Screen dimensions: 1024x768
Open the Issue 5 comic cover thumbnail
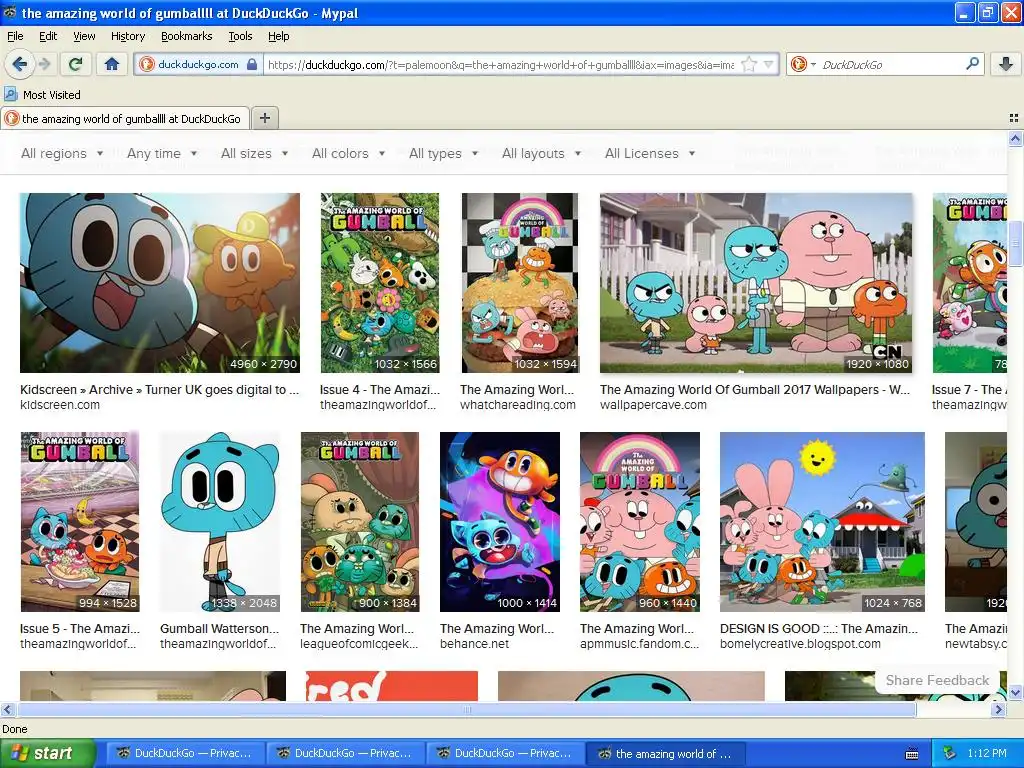pos(80,522)
